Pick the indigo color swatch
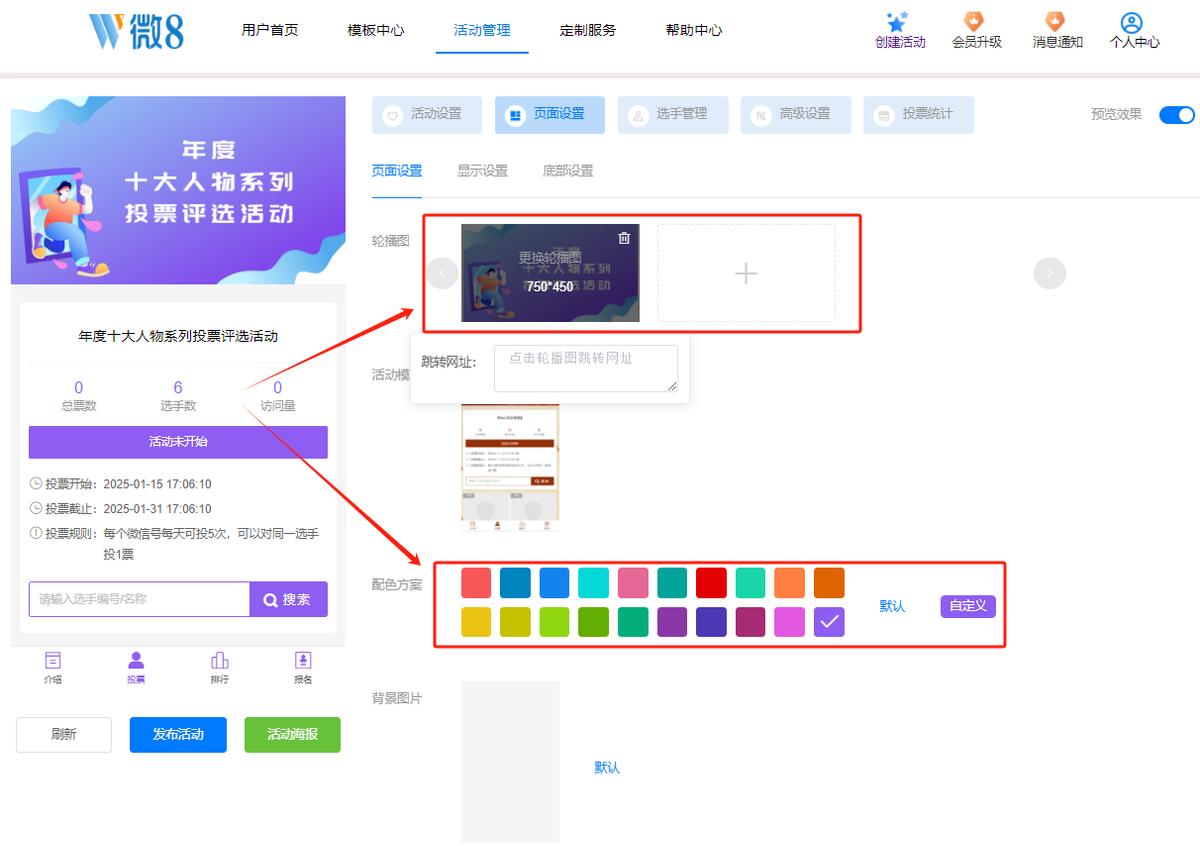Screen dimensions: 1200x846 tap(711, 622)
